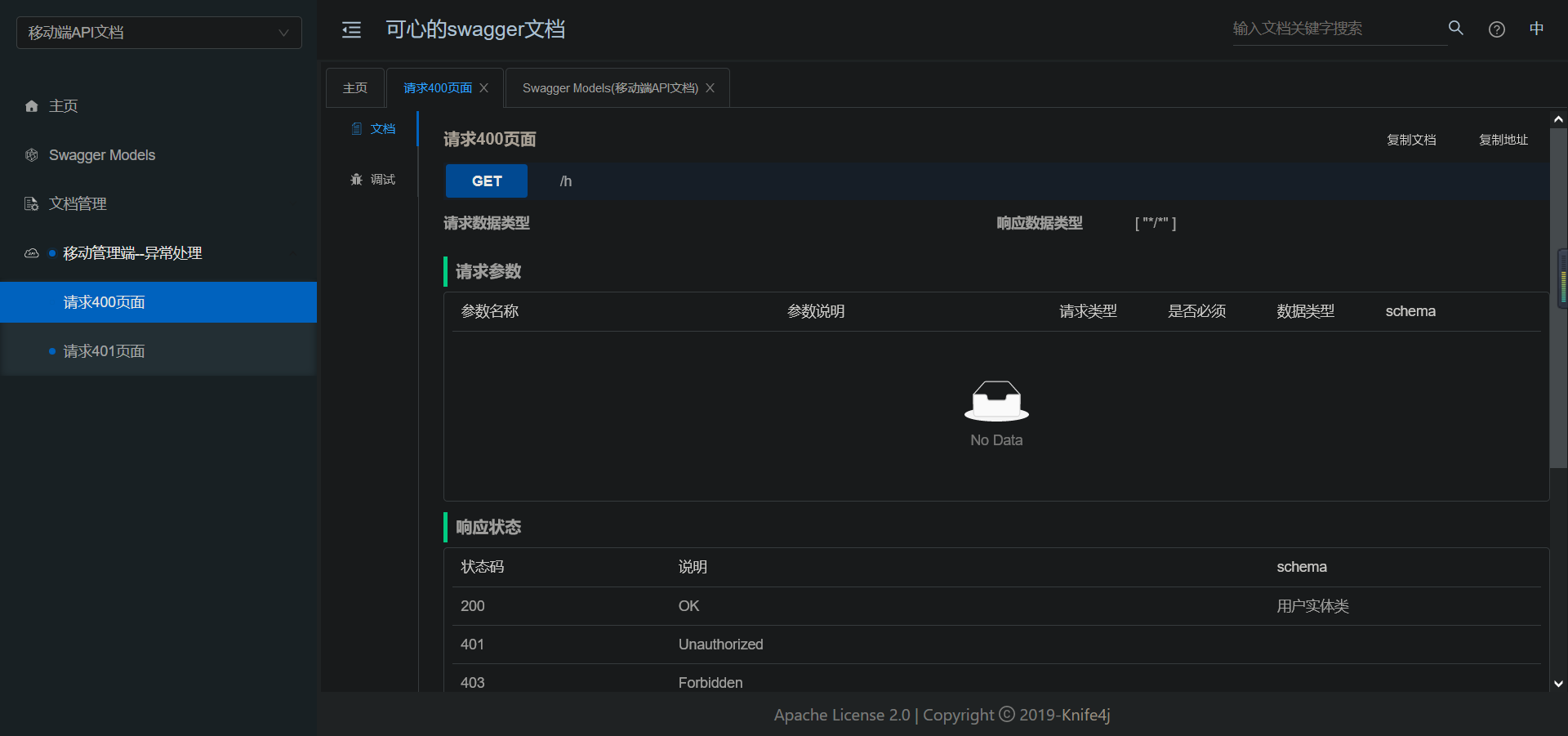1568x736 pixels.
Task: Click the 复制文档 button
Action: point(1410,139)
